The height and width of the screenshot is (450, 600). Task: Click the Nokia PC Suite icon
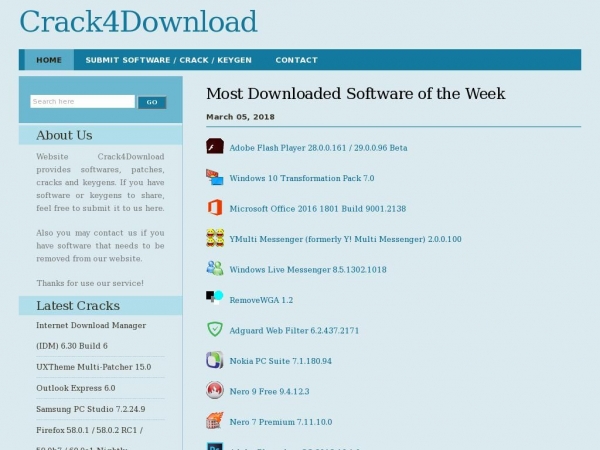(215, 360)
